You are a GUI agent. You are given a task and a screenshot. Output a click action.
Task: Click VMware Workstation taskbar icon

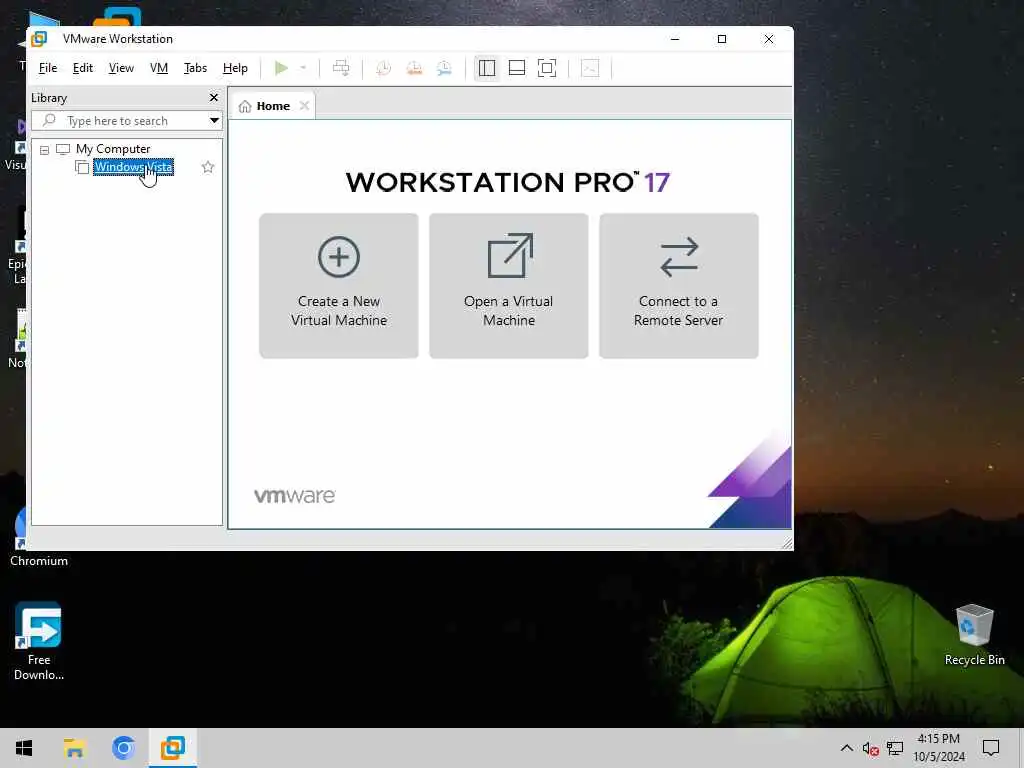tap(173, 748)
